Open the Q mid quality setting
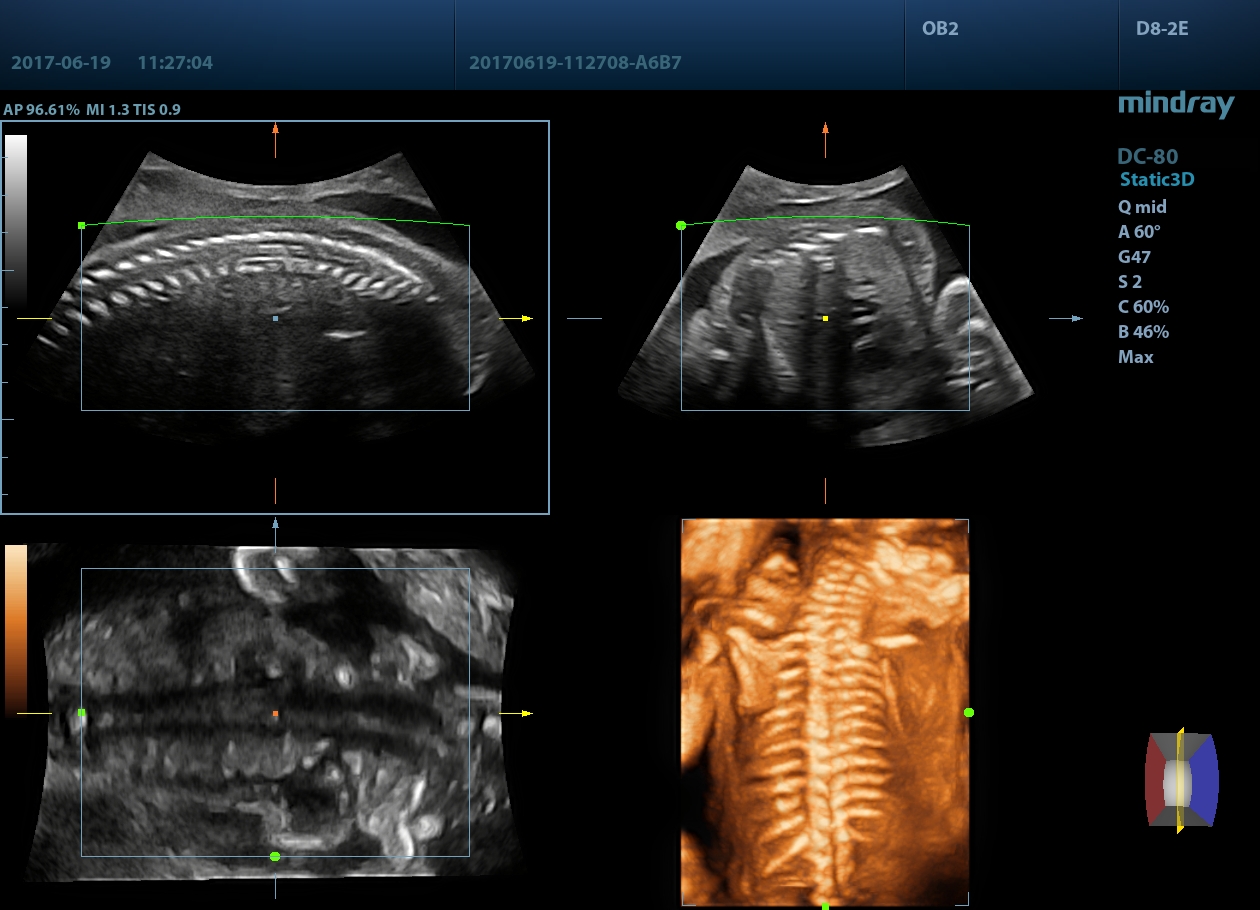Viewport: 1260px width, 910px height. point(1142,207)
